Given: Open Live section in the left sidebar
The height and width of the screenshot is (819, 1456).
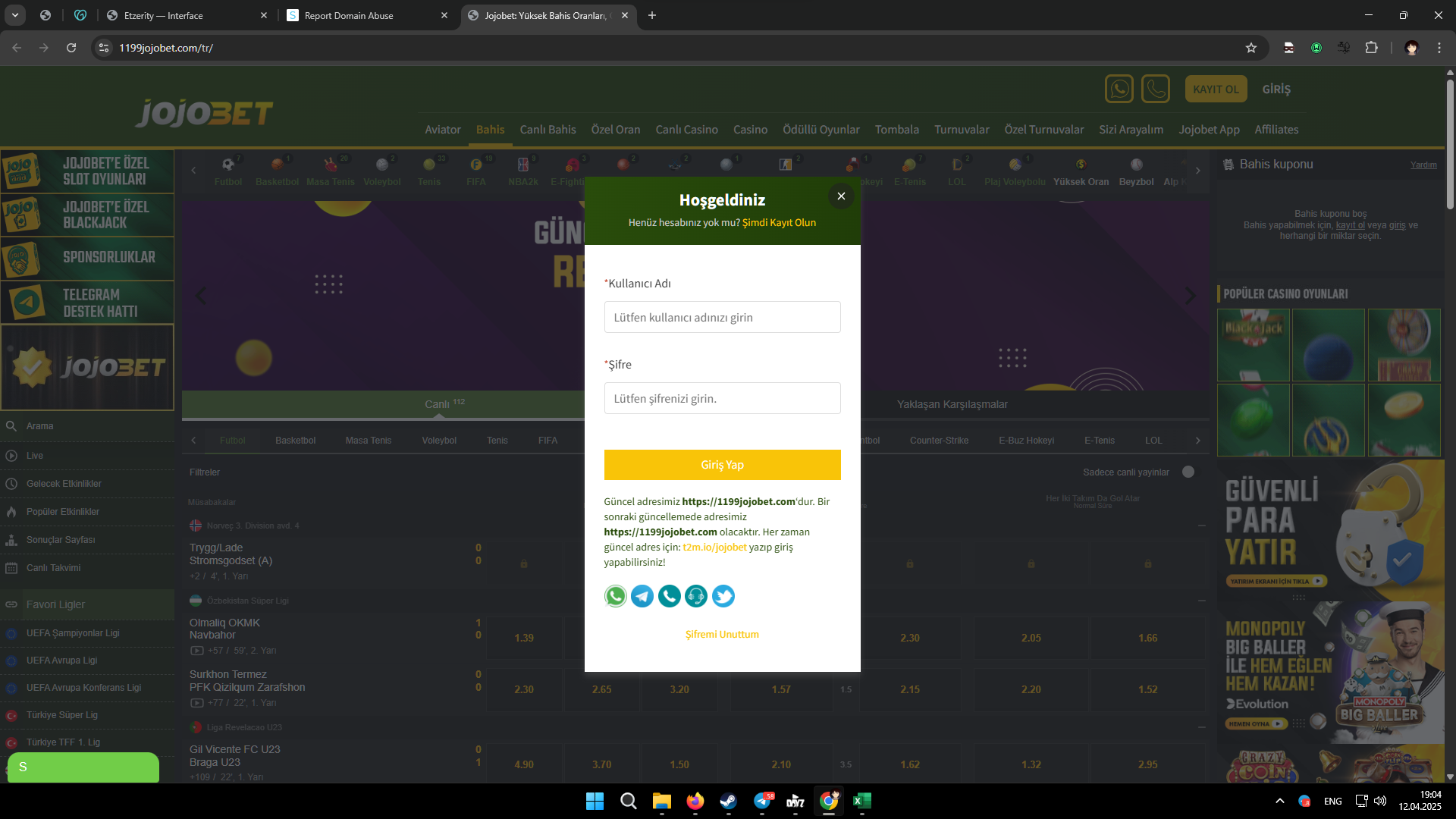Looking at the screenshot, I should 87,456.
